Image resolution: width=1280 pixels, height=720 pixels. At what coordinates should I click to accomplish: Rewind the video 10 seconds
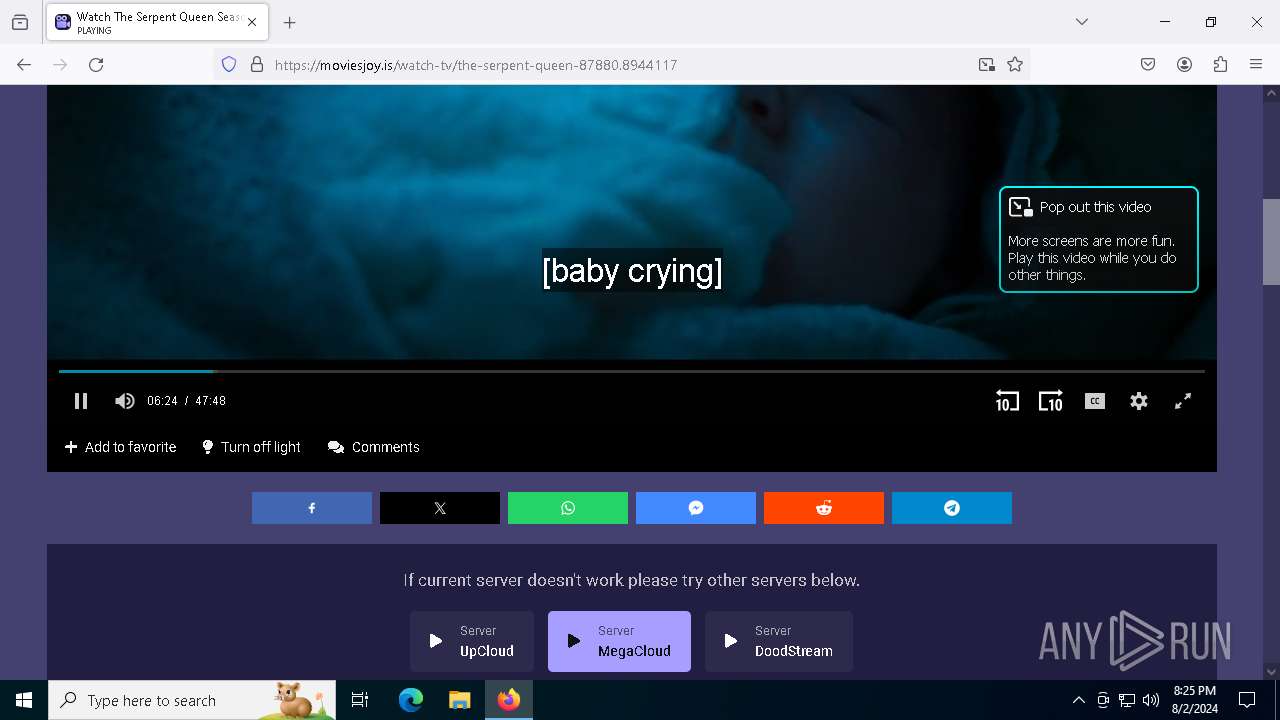pyautogui.click(x=1007, y=401)
